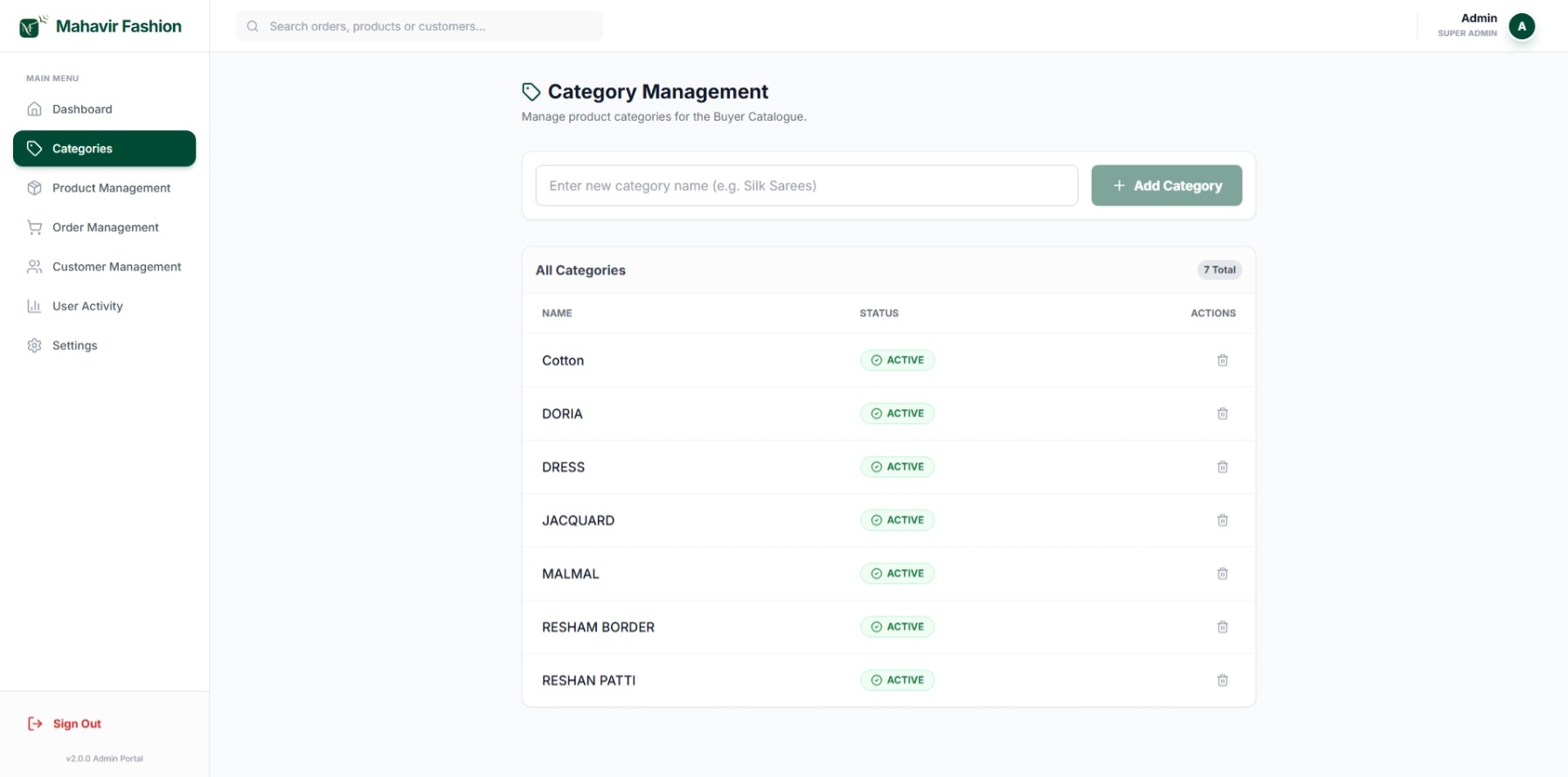Click the Category Management tag icon
The image size is (1568, 777).
pos(531,92)
